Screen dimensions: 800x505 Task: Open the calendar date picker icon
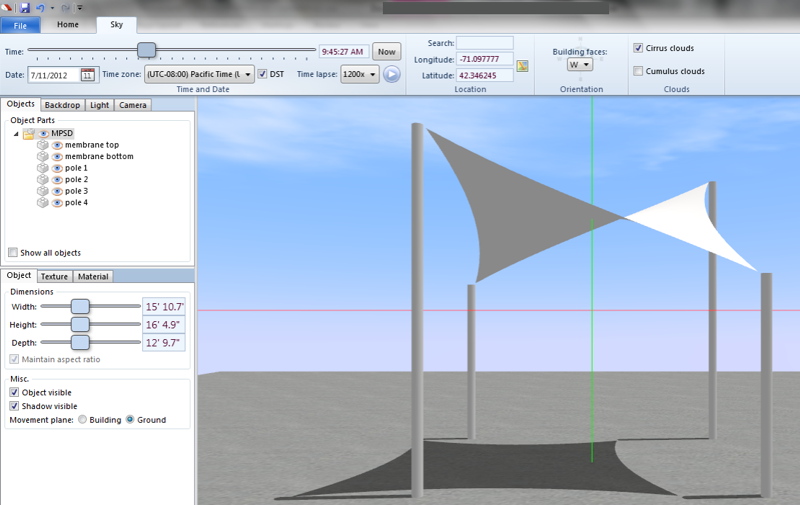(x=88, y=75)
